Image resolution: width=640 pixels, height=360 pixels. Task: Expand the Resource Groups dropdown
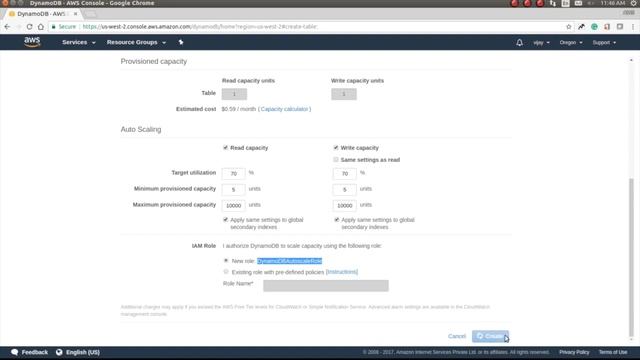pos(136,42)
